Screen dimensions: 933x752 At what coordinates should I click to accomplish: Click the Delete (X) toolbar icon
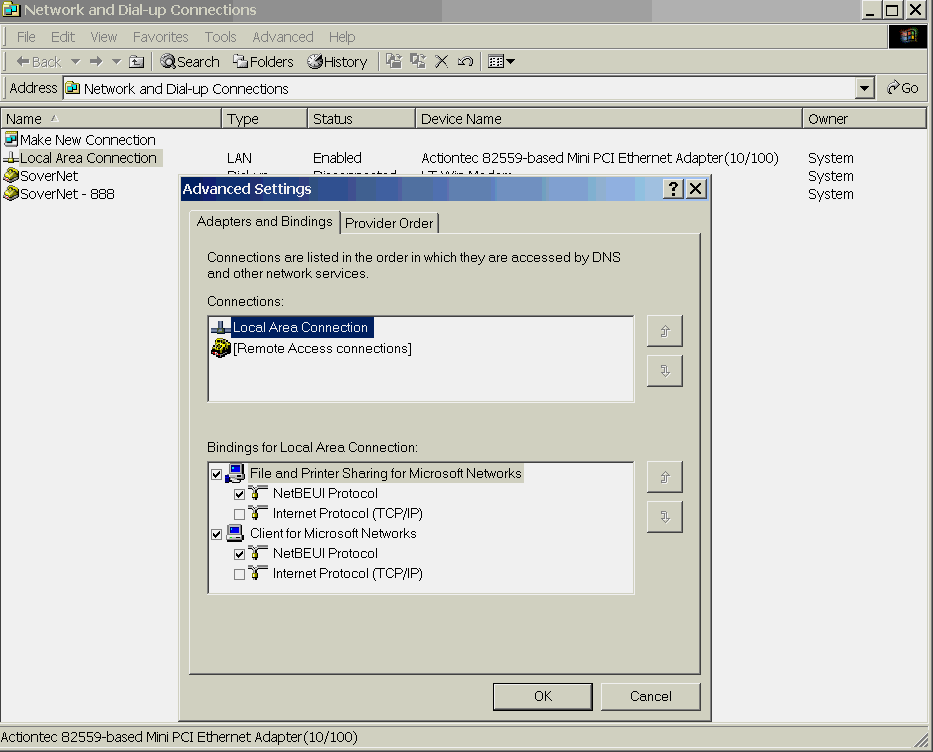pyautogui.click(x=442, y=62)
